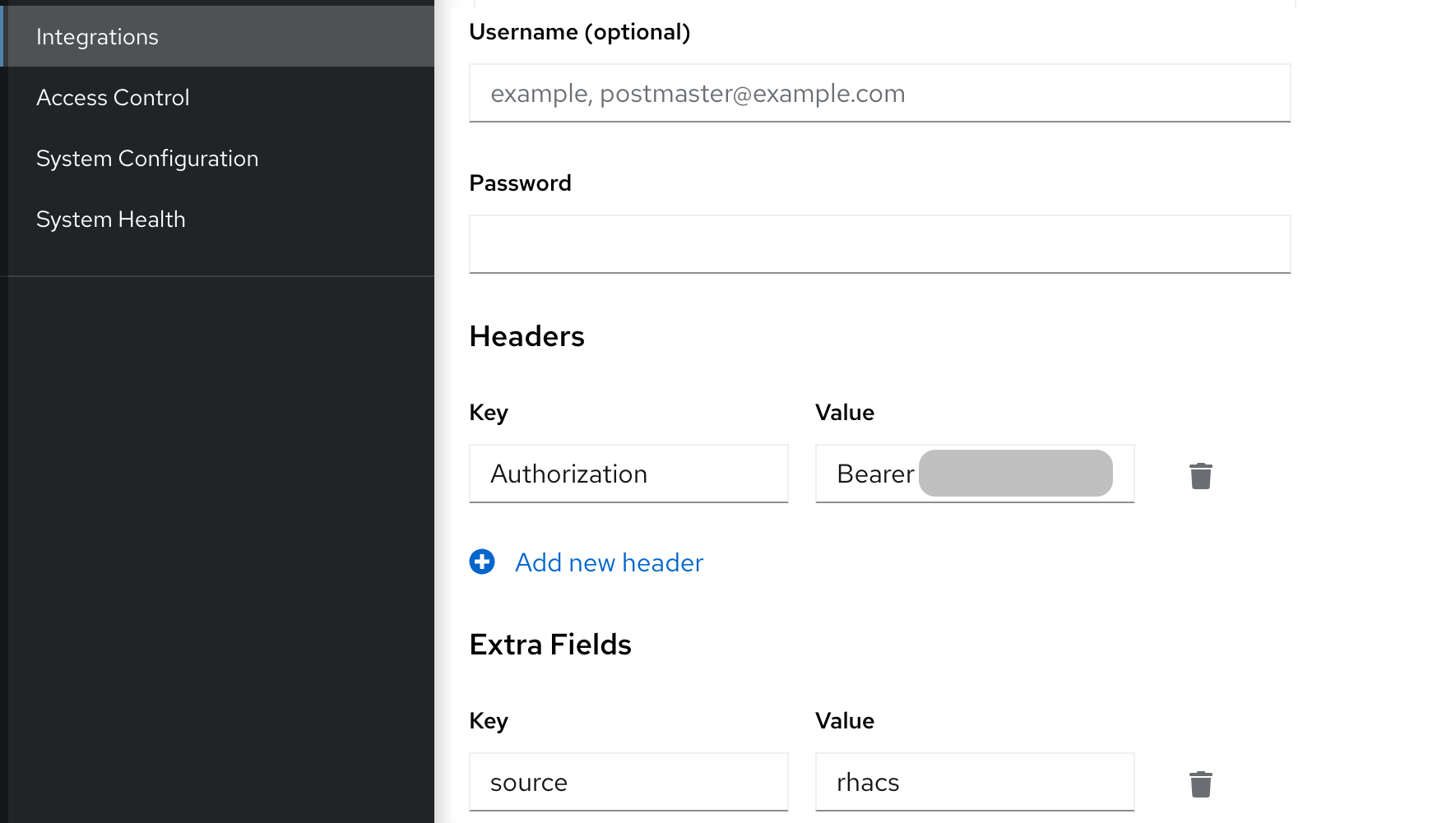This screenshot has height=823, width=1456.
Task: Focus the Username text field
Action: 879,94
